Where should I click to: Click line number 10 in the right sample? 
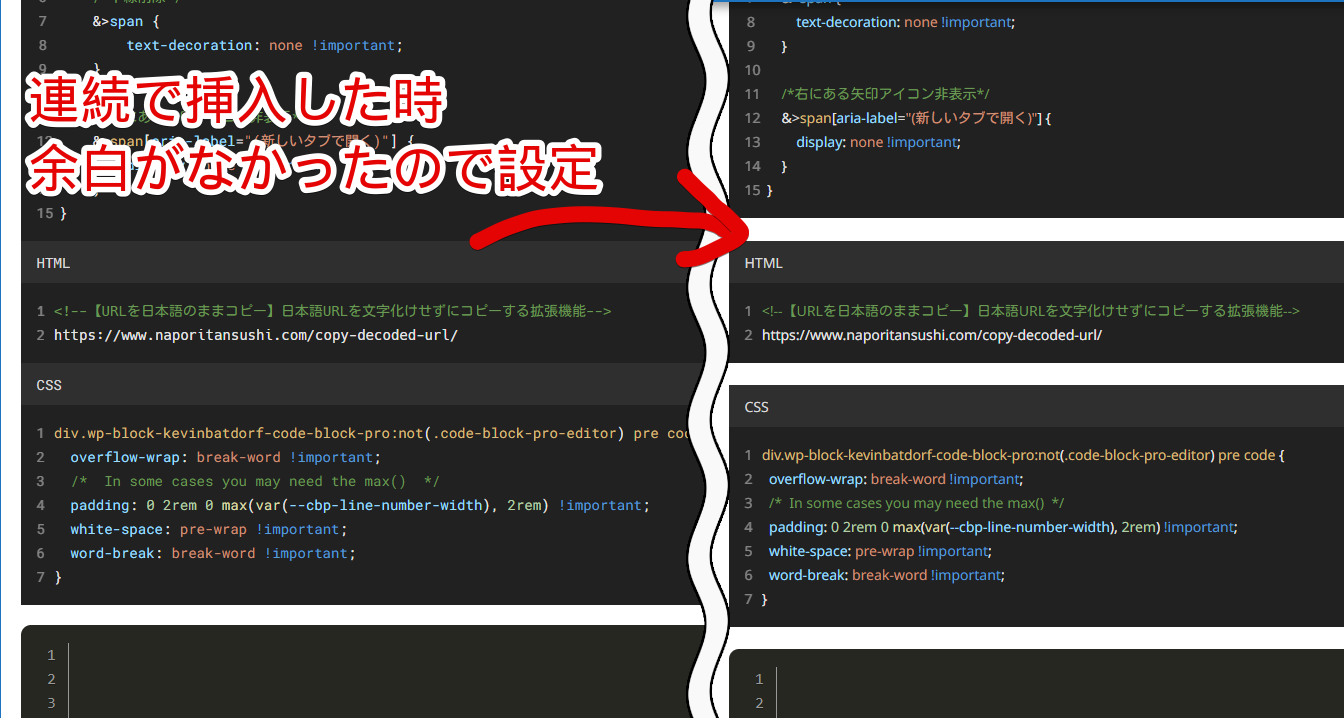753,70
